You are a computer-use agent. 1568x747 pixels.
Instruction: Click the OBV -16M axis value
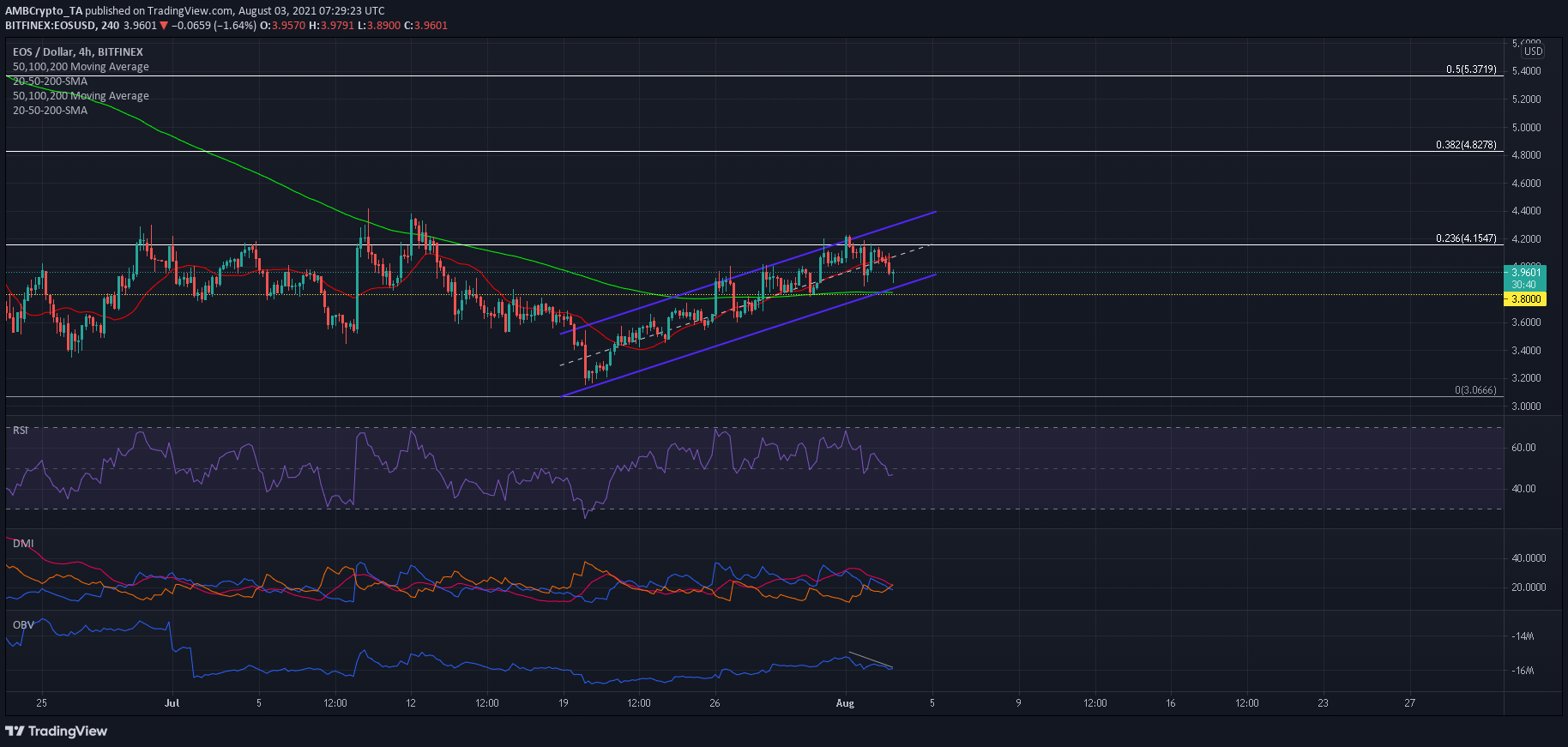(x=1523, y=671)
